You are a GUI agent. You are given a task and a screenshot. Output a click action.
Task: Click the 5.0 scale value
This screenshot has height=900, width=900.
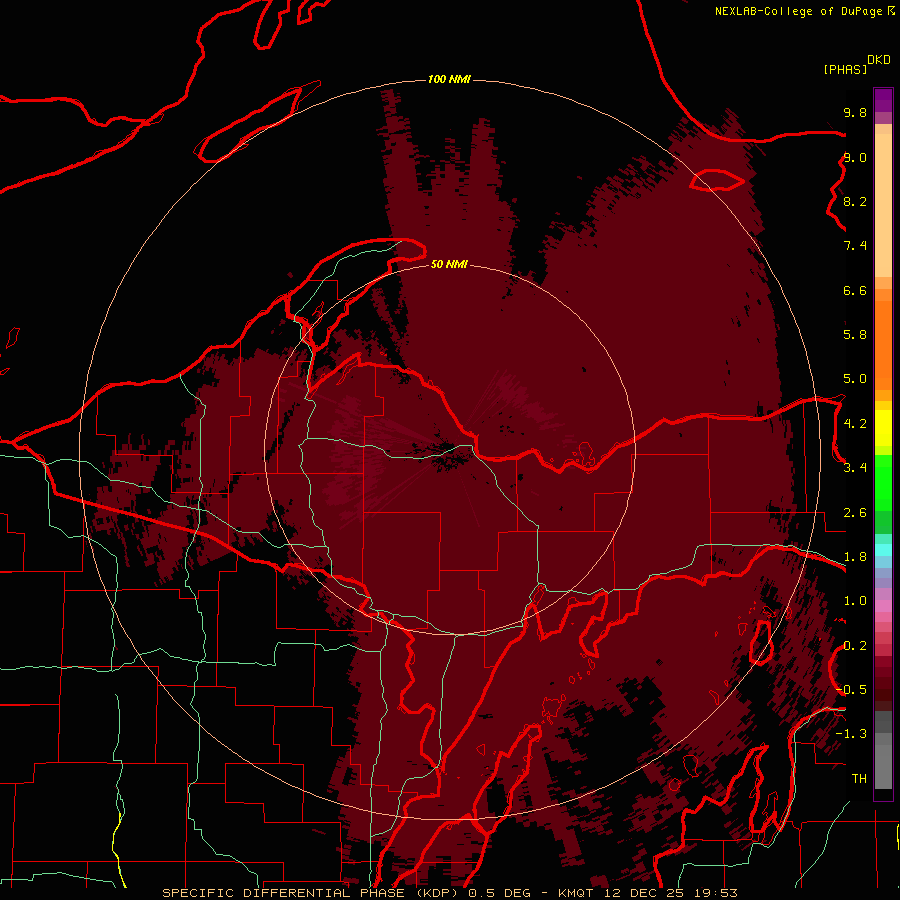(x=855, y=379)
